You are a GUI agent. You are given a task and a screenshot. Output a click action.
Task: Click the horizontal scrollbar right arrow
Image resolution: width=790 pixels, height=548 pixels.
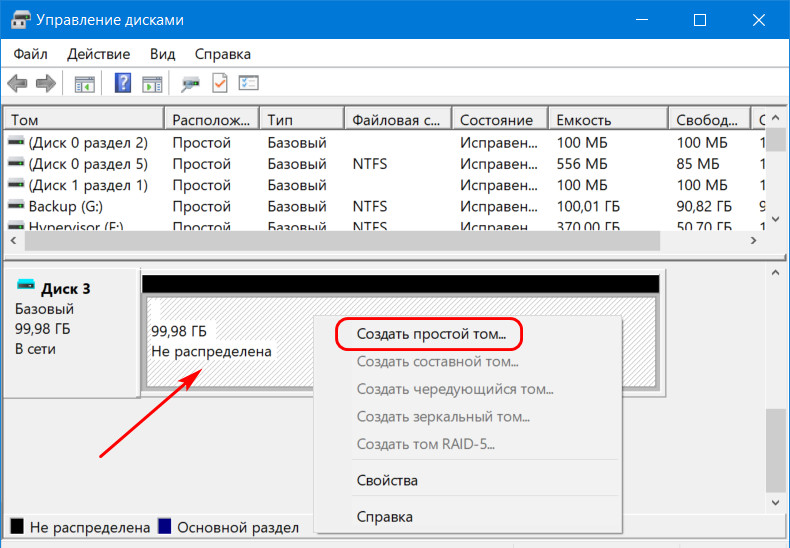(x=754, y=241)
